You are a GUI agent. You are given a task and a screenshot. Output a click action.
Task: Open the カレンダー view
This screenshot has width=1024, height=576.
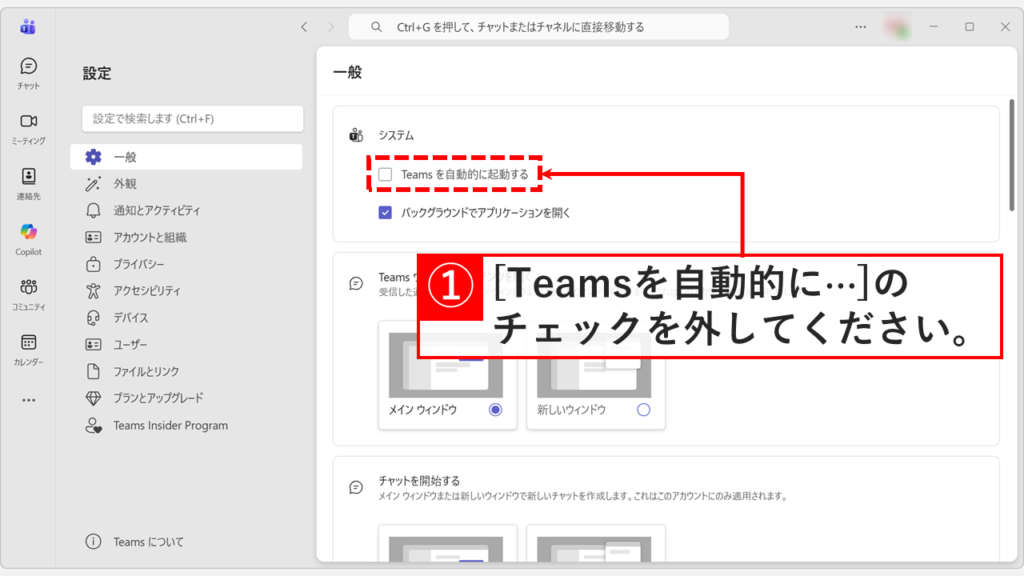click(28, 348)
